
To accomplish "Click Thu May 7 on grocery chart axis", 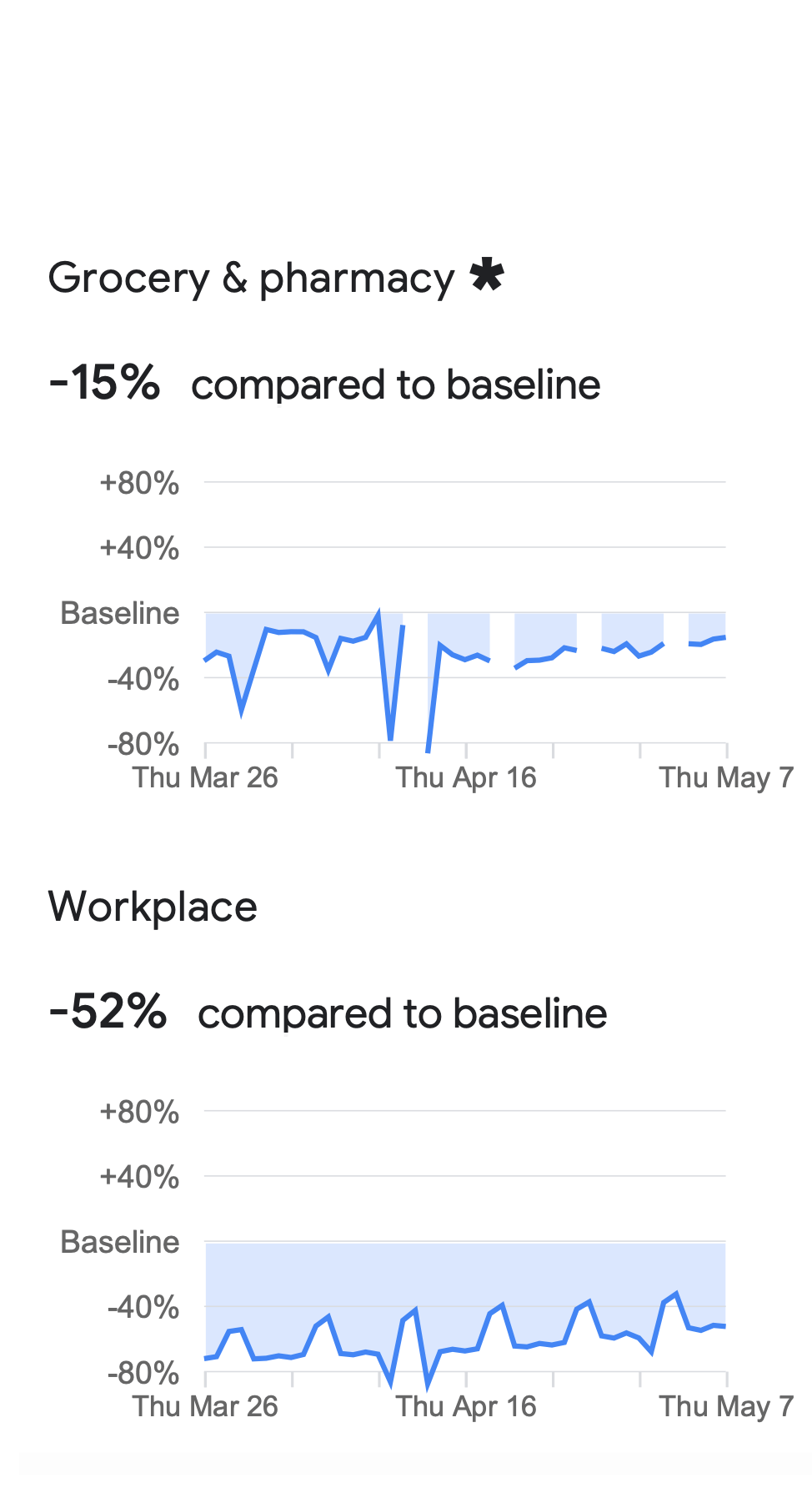I will pyautogui.click(x=726, y=777).
